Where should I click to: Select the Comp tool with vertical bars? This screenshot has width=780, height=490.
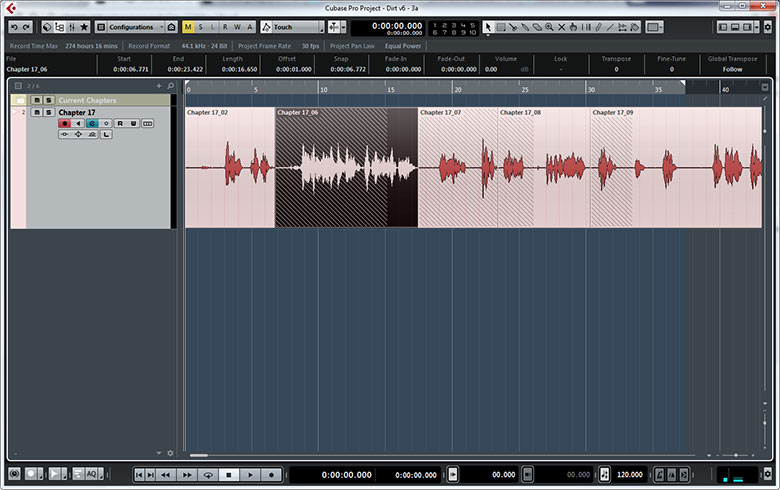(586, 27)
